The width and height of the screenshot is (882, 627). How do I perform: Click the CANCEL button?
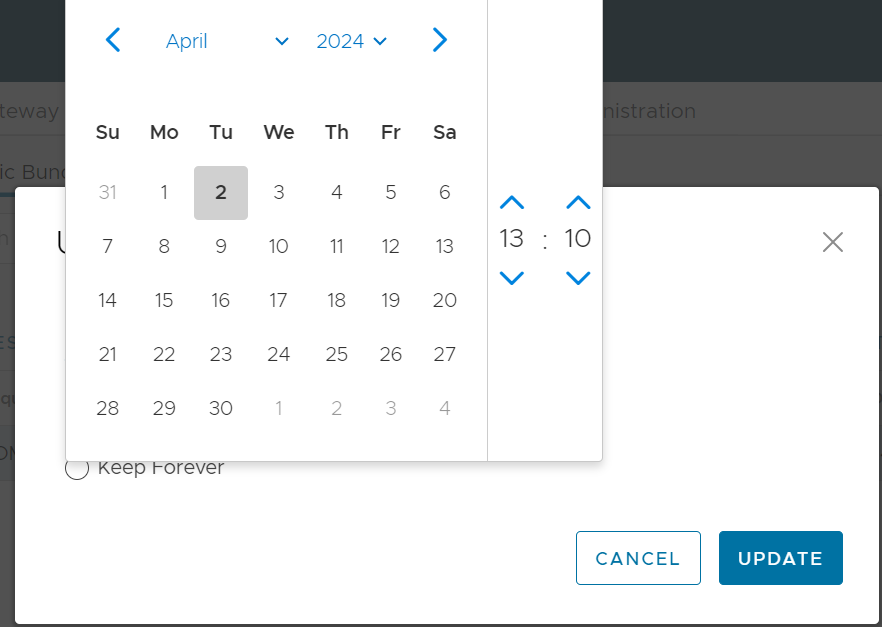[638, 558]
